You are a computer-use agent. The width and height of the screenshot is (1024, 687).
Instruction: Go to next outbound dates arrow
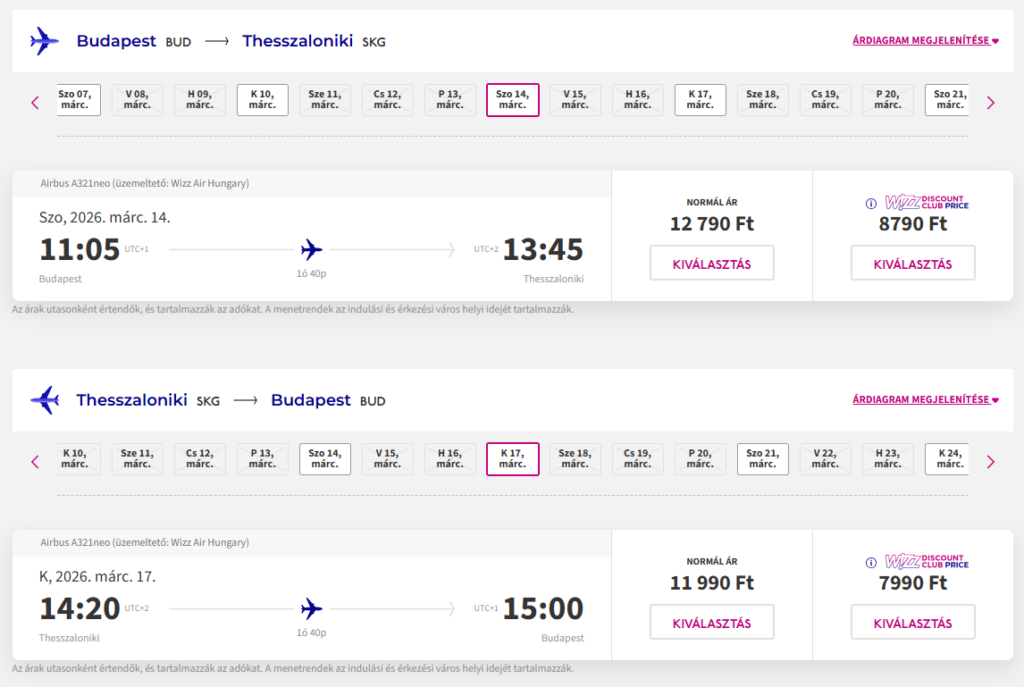[990, 102]
